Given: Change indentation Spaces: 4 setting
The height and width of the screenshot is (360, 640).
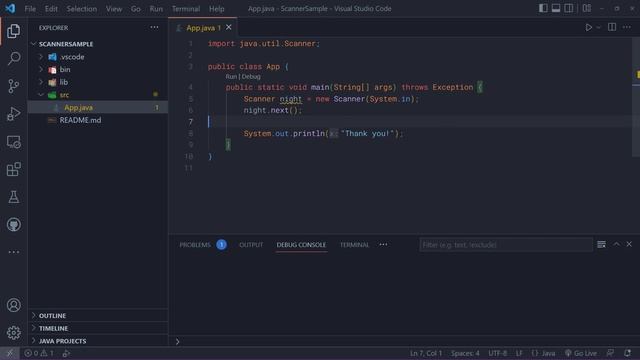Looking at the screenshot, I should point(465,353).
